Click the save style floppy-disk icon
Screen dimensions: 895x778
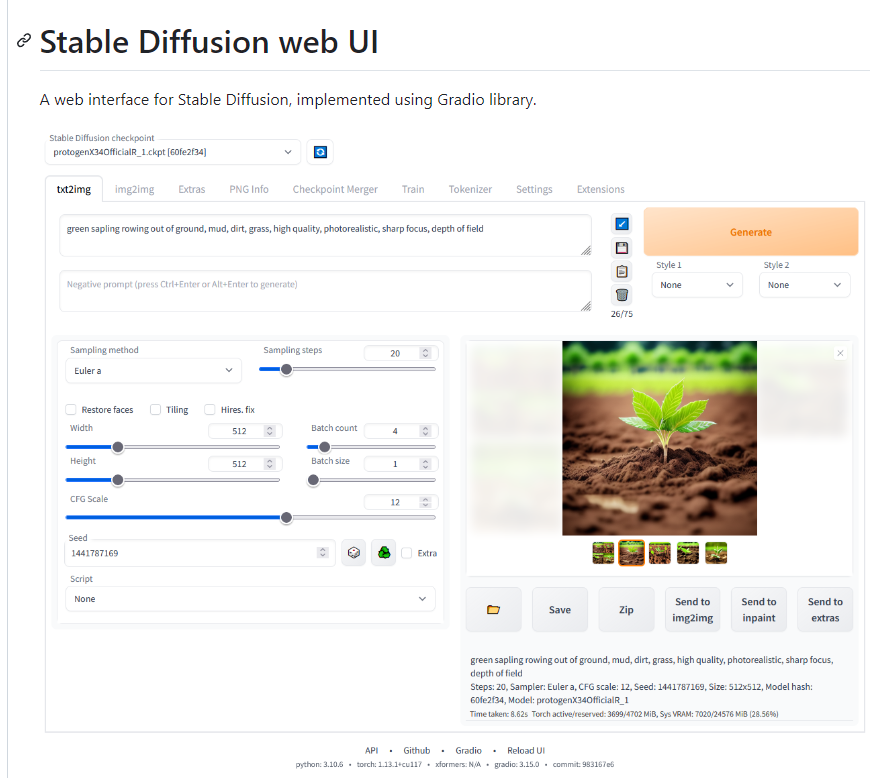click(622, 248)
